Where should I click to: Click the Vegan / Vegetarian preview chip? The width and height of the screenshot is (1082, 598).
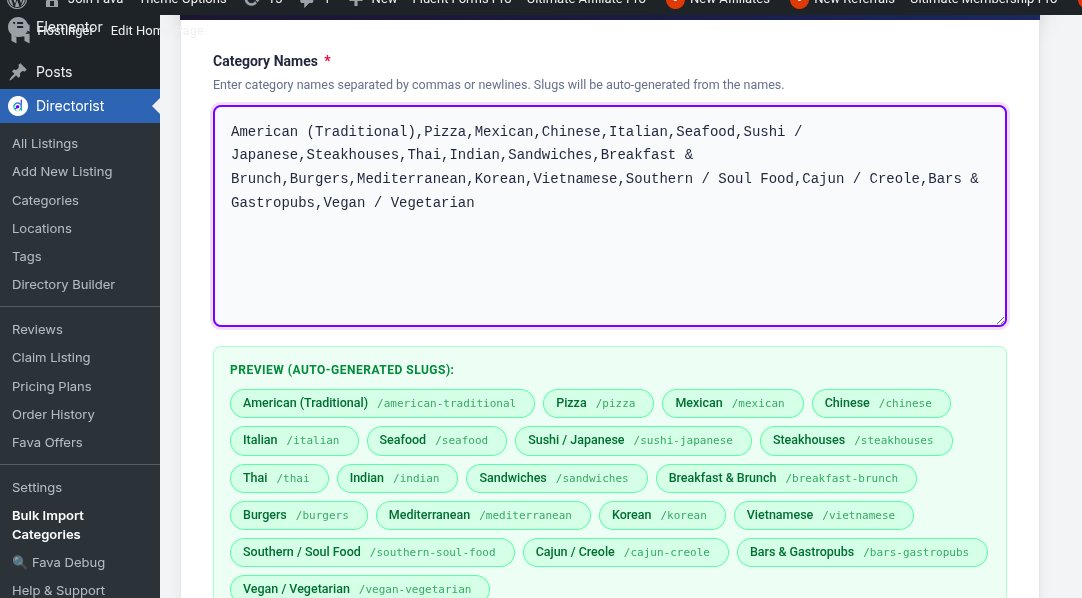point(360,588)
